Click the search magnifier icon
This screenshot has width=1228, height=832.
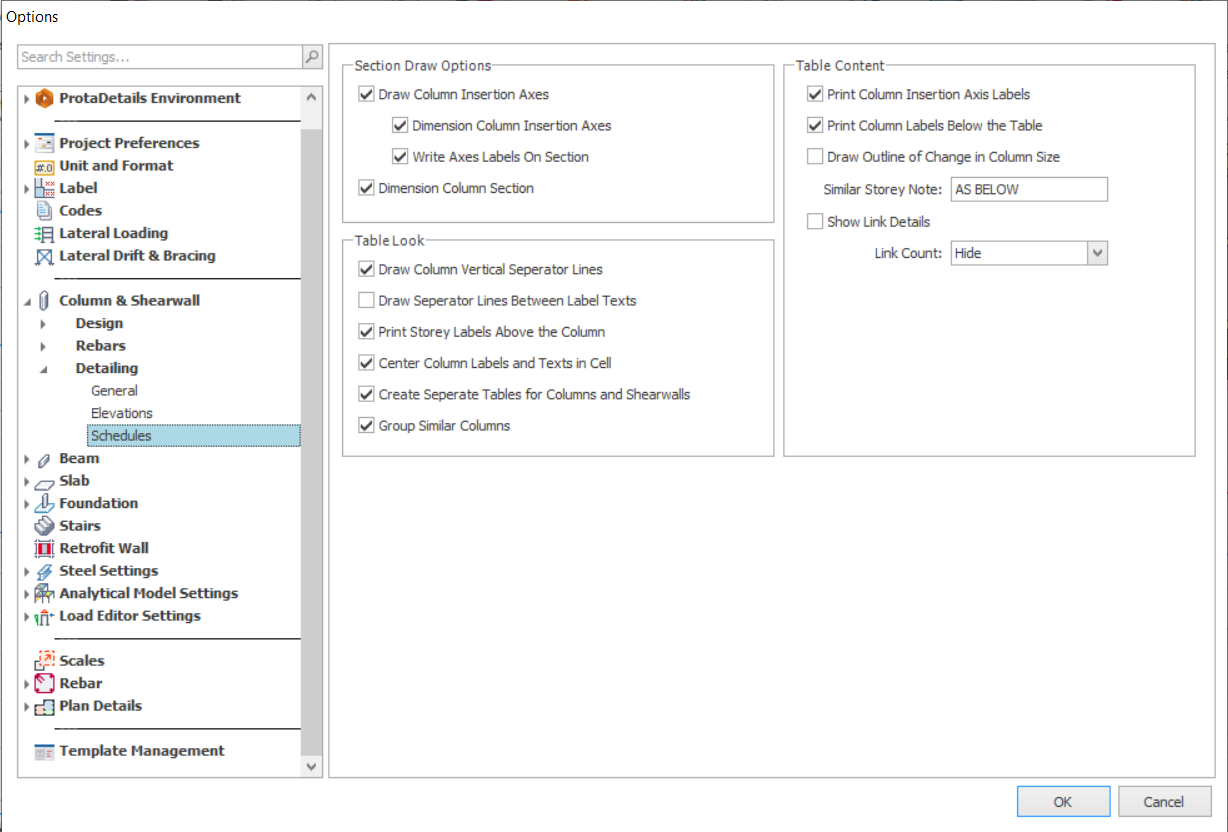[312, 57]
